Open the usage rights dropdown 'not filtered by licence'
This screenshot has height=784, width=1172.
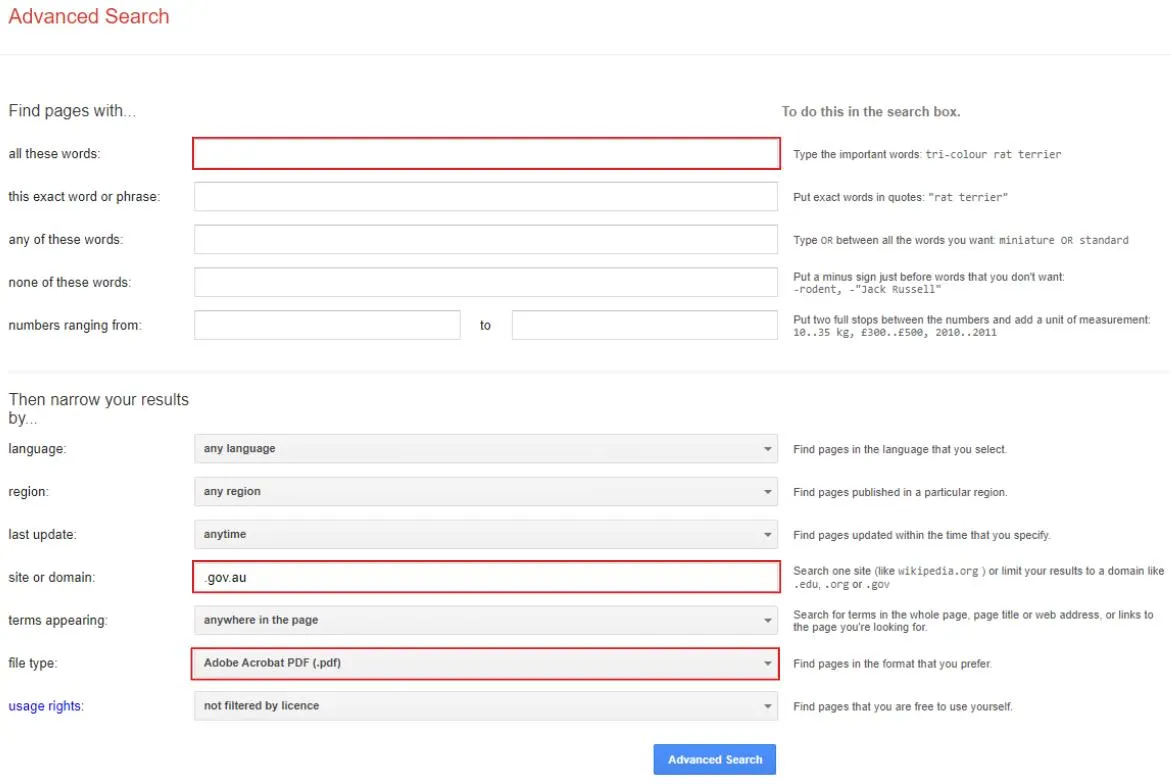click(486, 706)
